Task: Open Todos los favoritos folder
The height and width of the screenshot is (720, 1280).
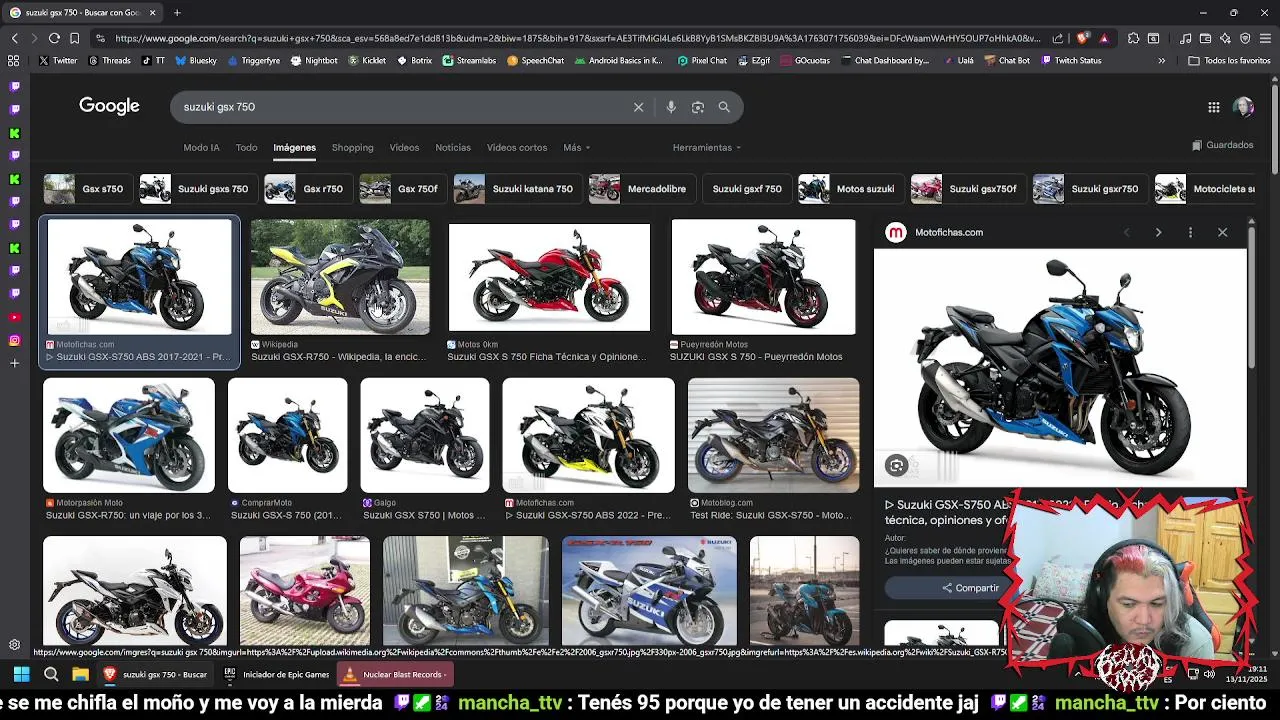Action: click(1229, 60)
